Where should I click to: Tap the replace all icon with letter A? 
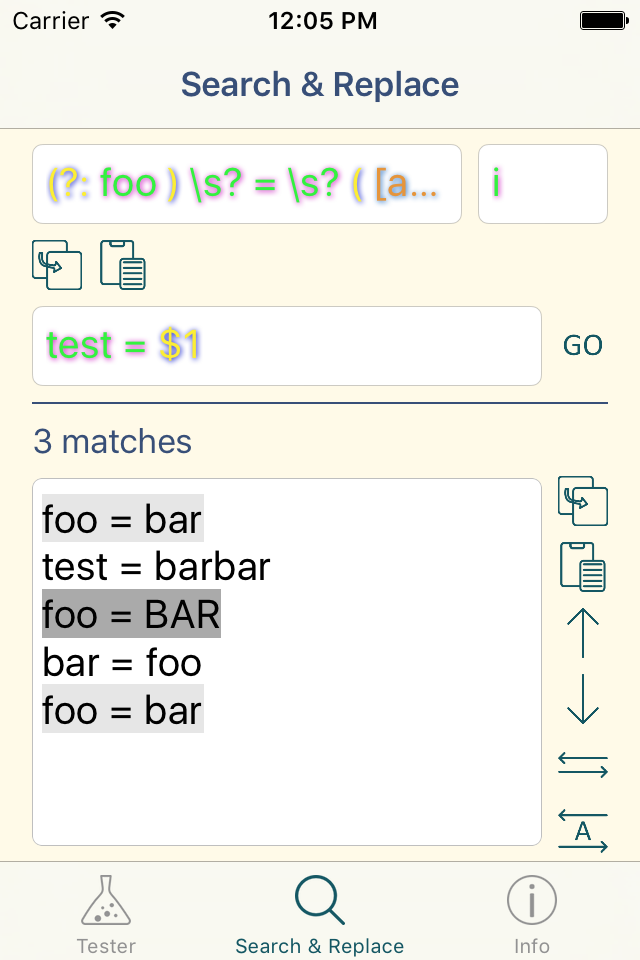point(583,831)
